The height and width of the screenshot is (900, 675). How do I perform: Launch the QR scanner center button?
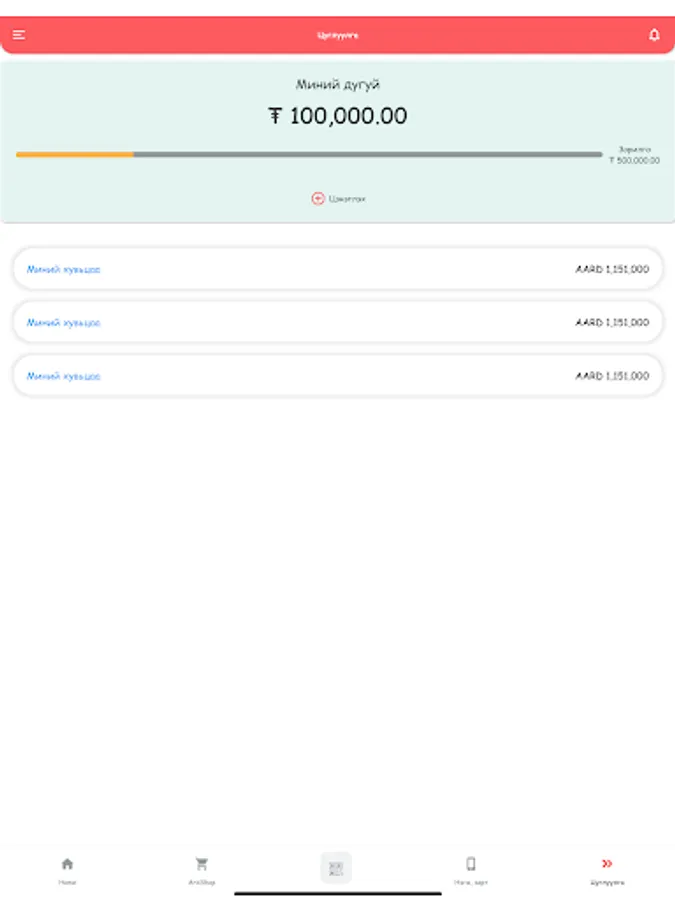pos(336,868)
